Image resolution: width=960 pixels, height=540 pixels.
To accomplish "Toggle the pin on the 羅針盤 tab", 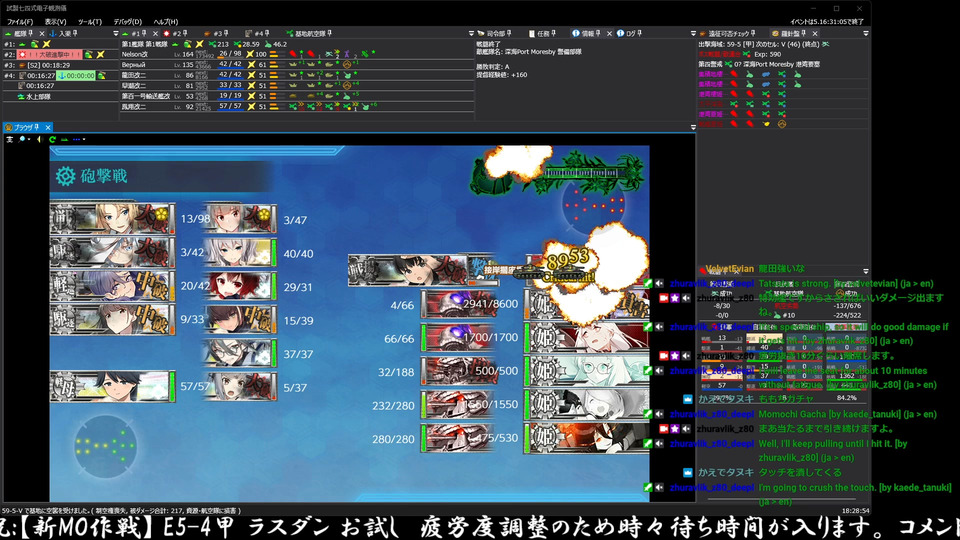I will 804,34.
